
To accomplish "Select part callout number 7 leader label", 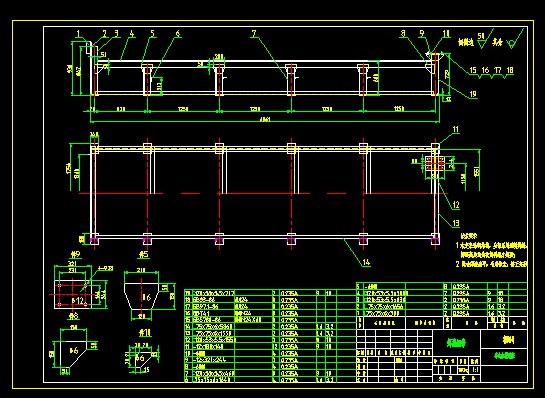I will coord(254,33).
